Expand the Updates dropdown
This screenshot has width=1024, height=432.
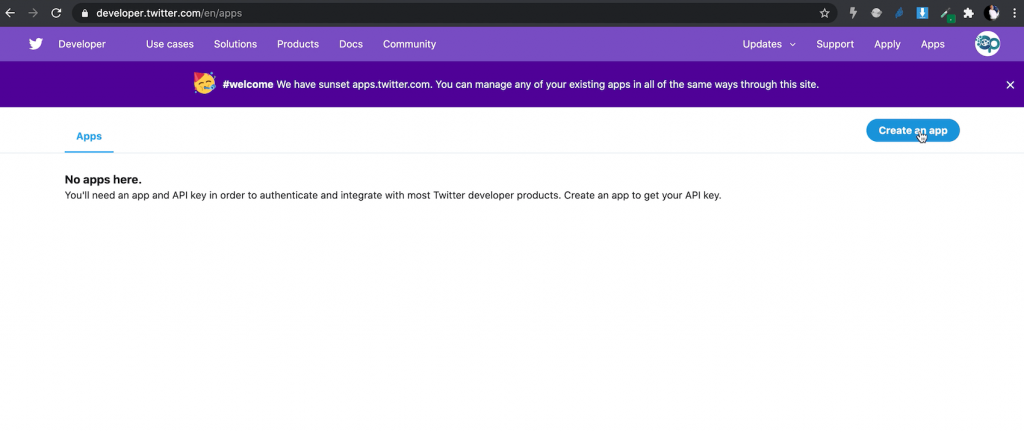769,44
